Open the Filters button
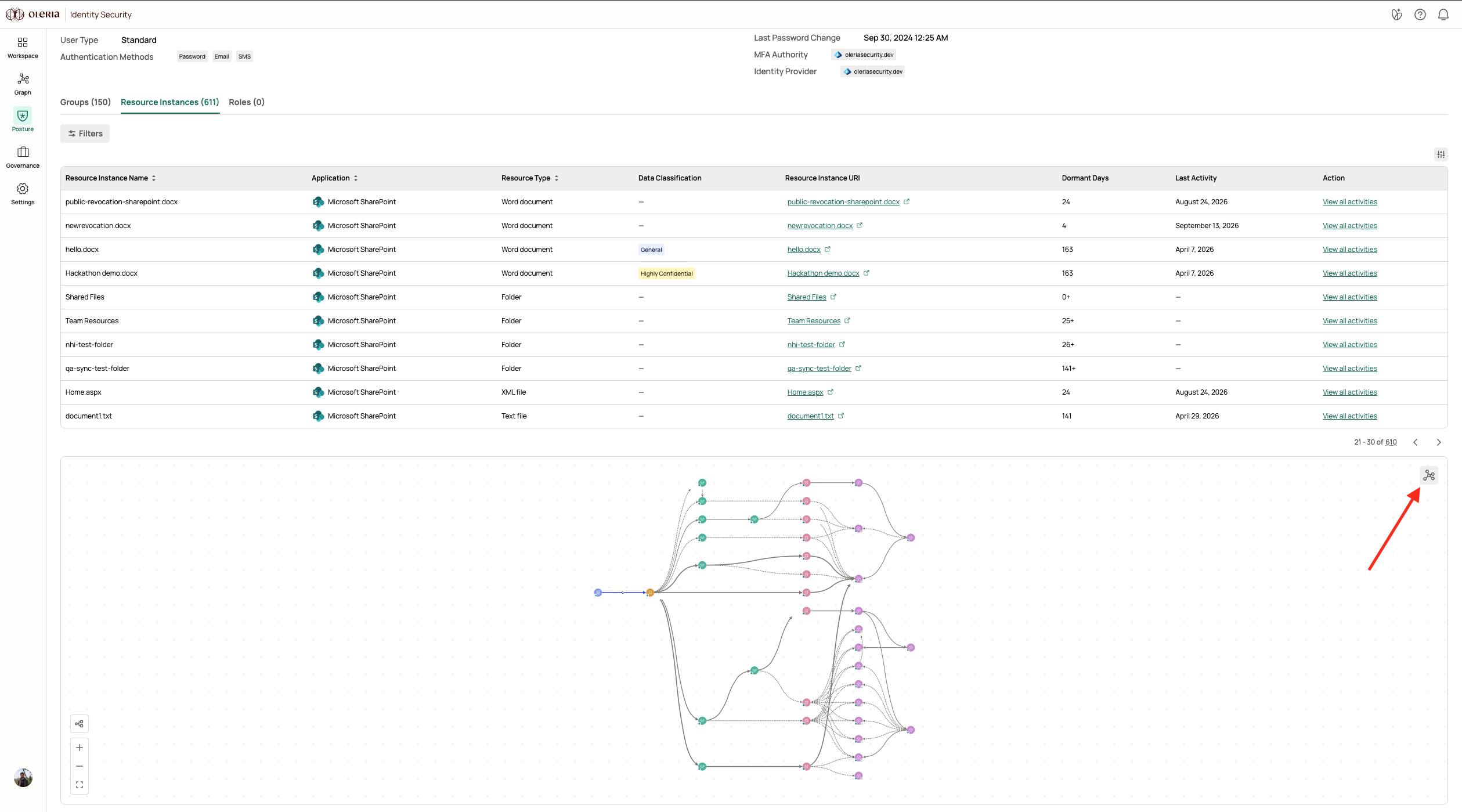1462x812 pixels. click(x=85, y=133)
